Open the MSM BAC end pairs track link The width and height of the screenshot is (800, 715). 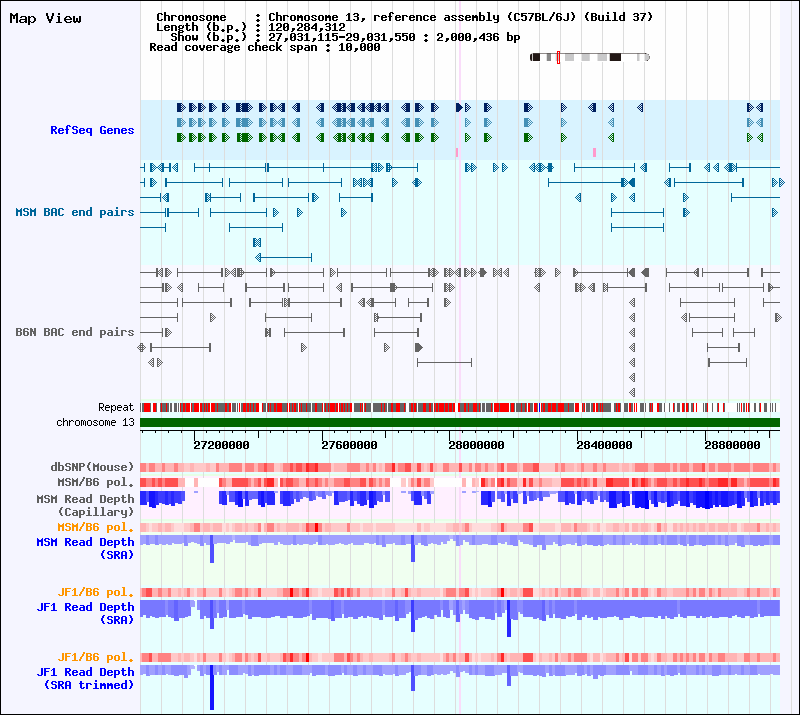click(74, 212)
